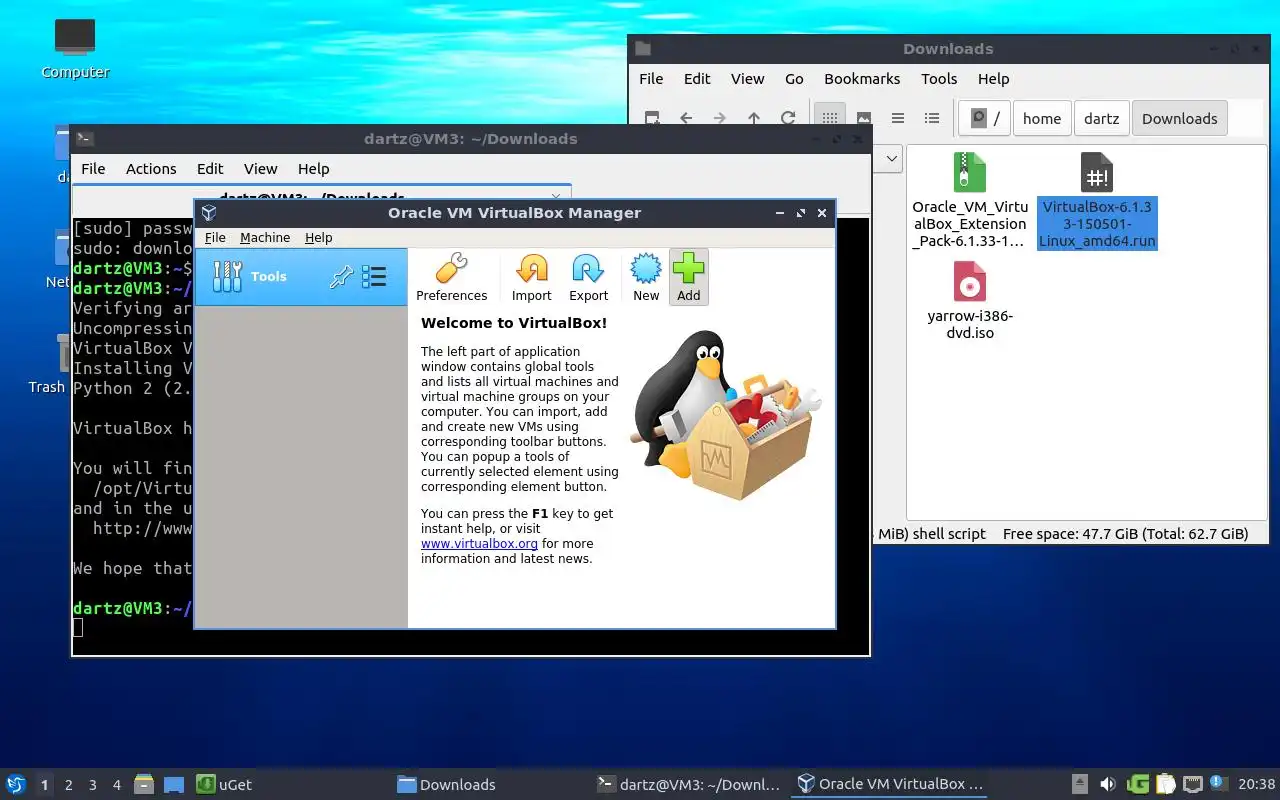The width and height of the screenshot is (1280, 800).
Task: Switch to workspace 4
Action: coord(116,785)
